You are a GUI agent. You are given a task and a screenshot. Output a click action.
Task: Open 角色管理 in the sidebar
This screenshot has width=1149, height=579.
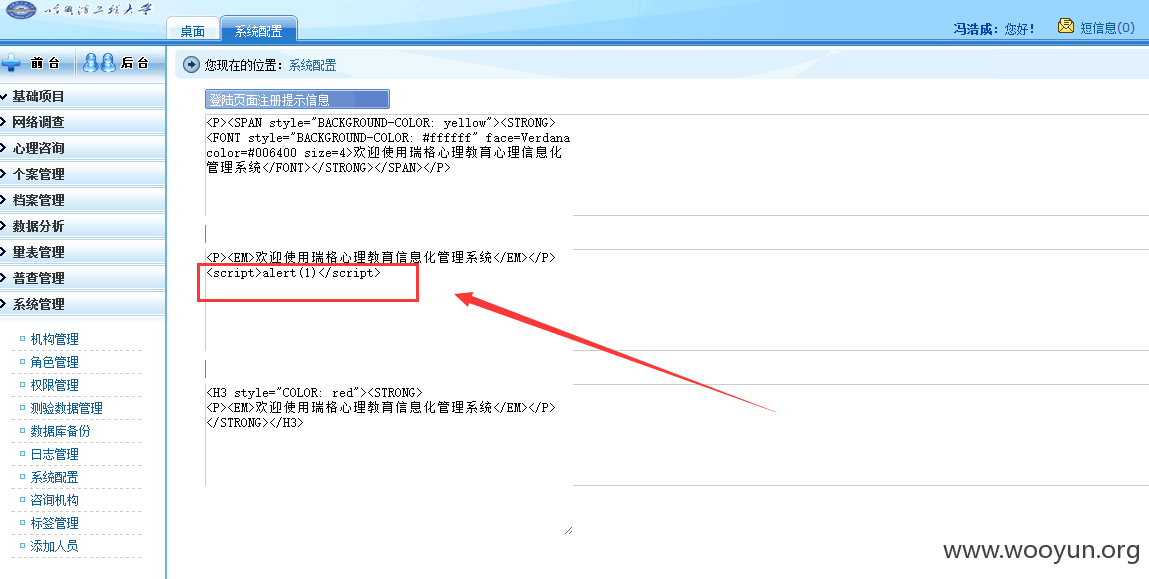54,362
